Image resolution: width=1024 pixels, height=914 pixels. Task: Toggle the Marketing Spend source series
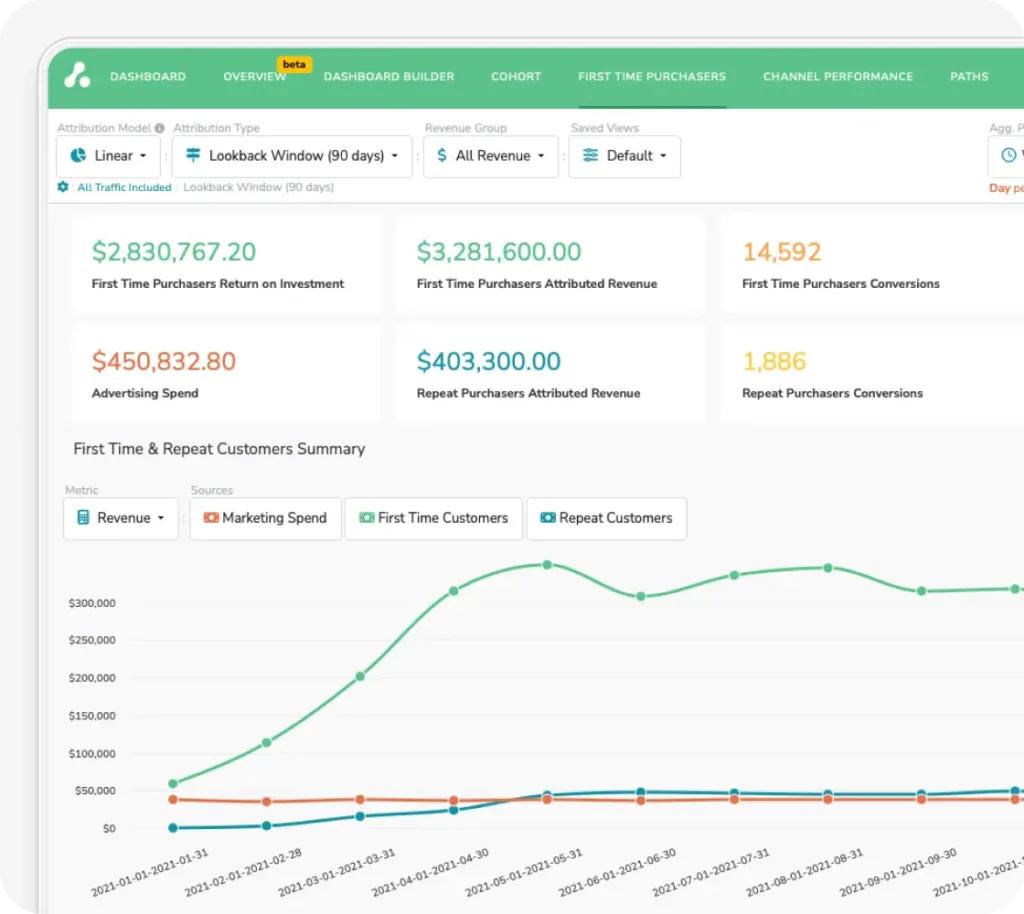tap(265, 518)
